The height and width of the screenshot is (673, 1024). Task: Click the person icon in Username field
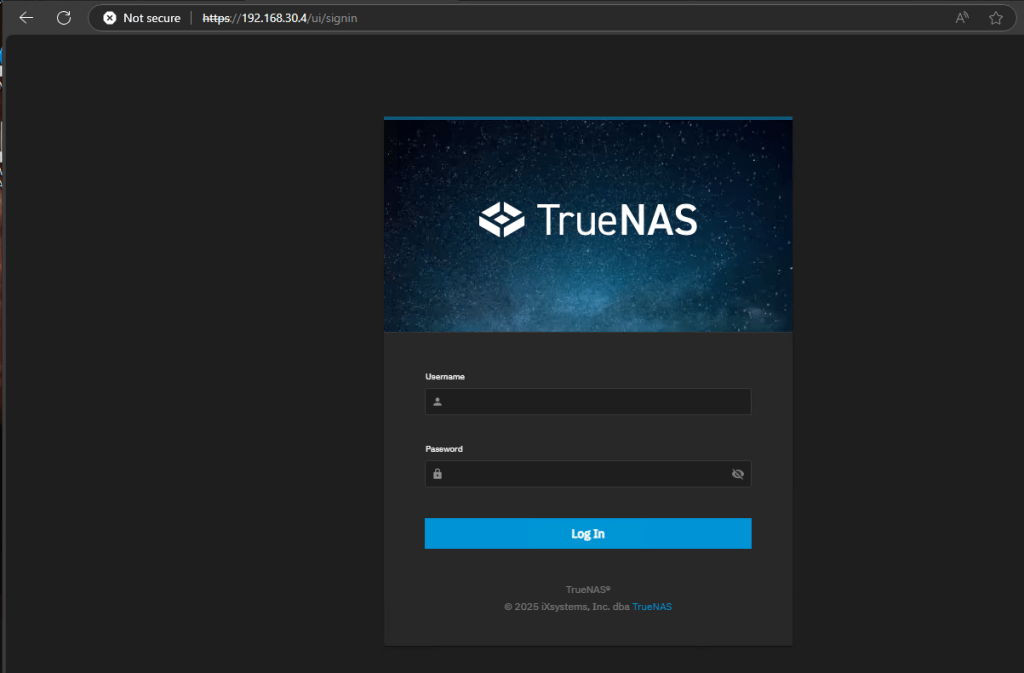(437, 402)
